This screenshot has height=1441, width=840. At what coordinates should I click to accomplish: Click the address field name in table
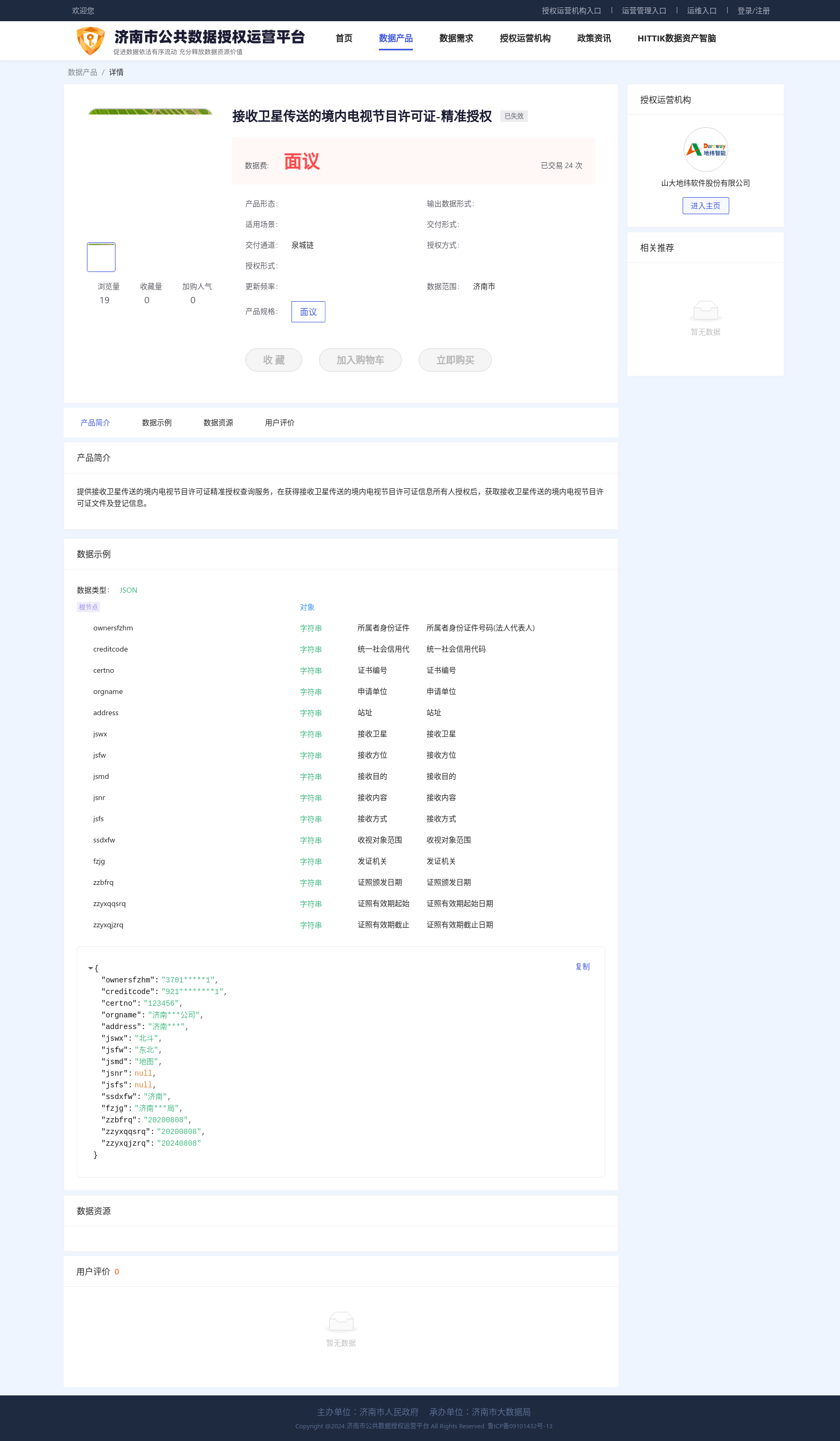click(x=105, y=713)
